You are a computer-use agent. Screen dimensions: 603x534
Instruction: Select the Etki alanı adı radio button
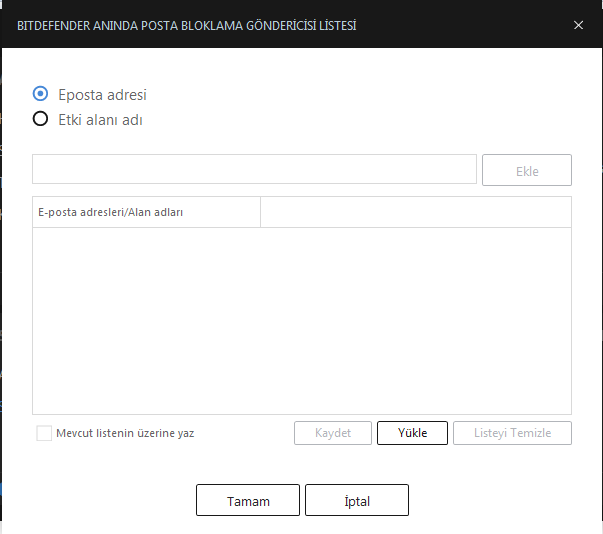tap(41, 119)
